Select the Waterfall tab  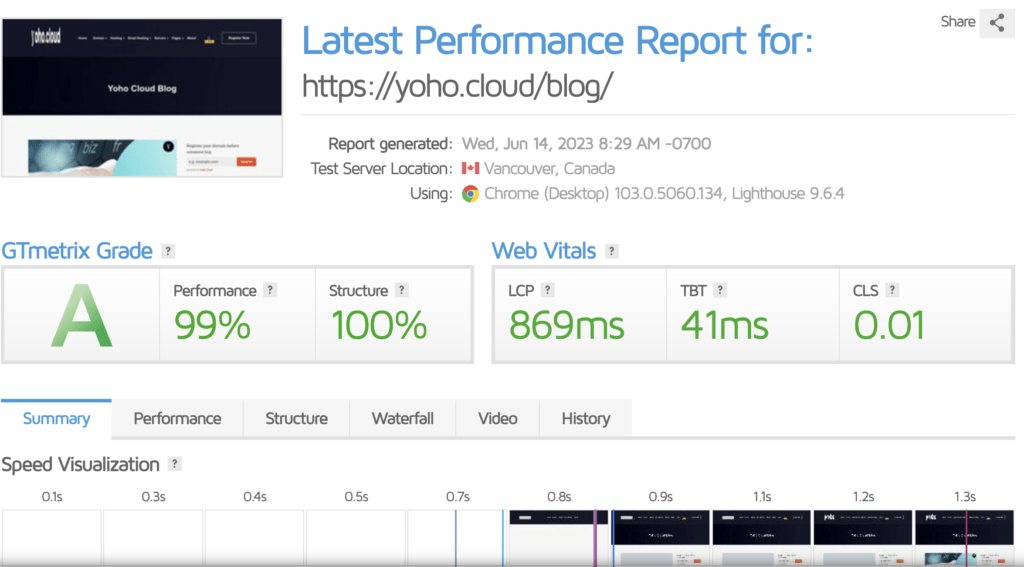click(x=402, y=419)
